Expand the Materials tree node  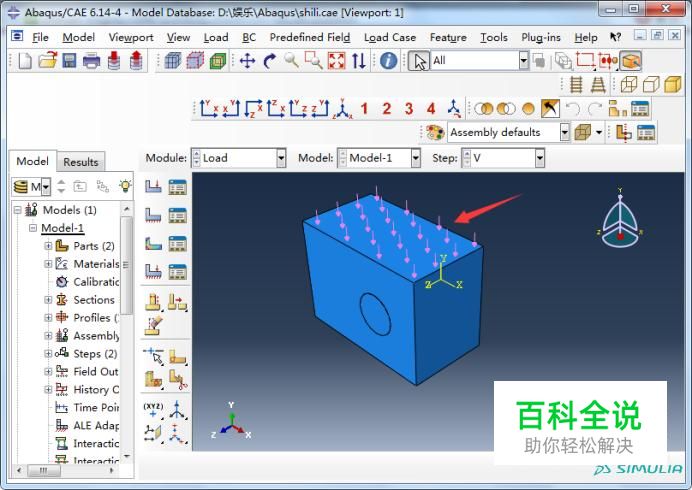click(48, 264)
